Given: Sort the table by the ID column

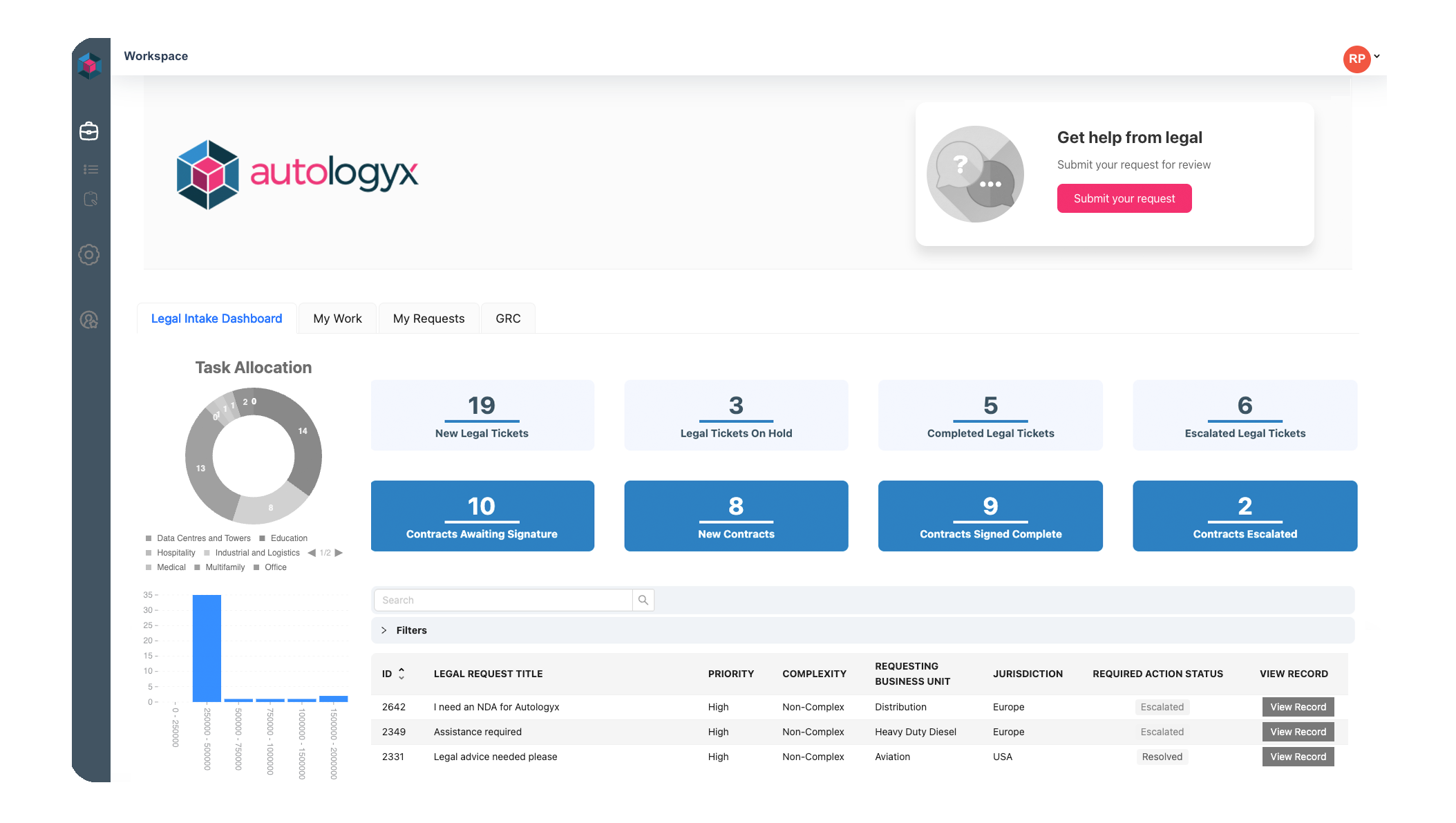Looking at the screenshot, I should pos(401,673).
